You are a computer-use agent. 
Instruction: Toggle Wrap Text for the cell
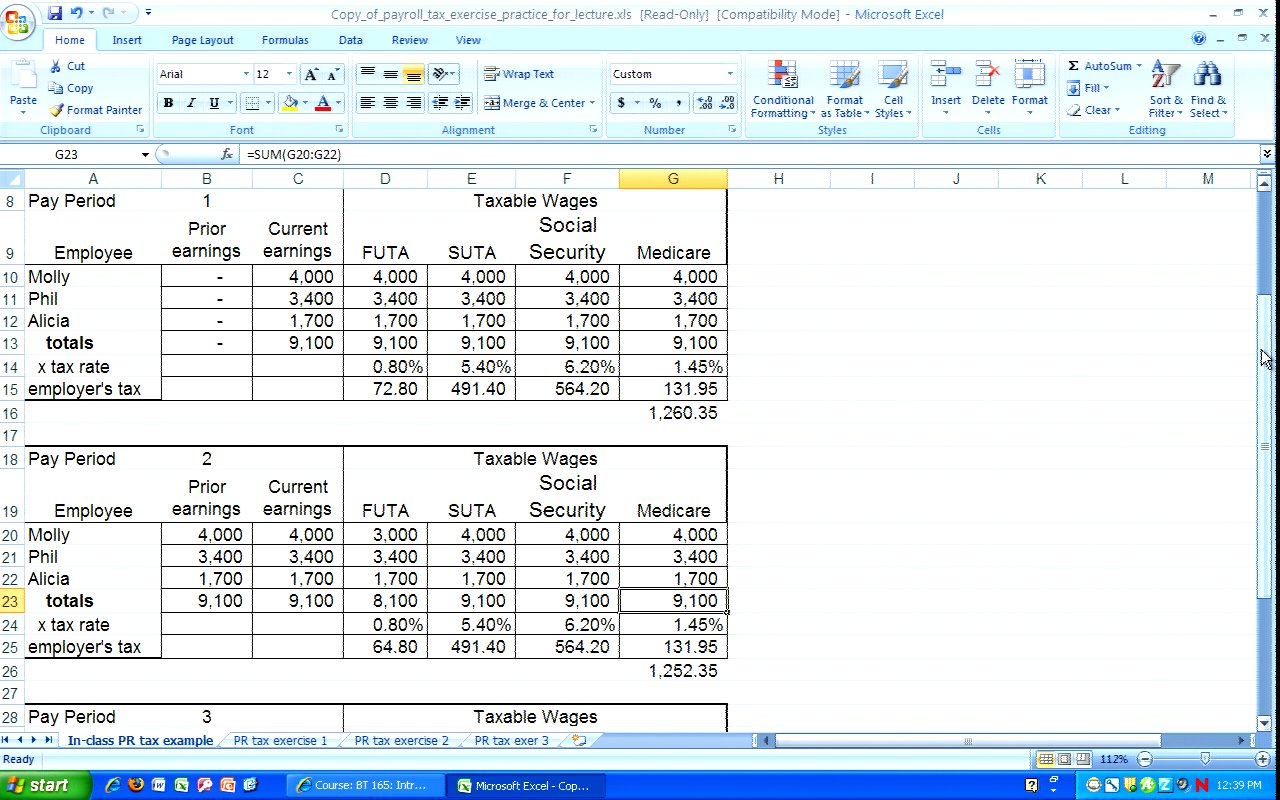click(x=519, y=74)
